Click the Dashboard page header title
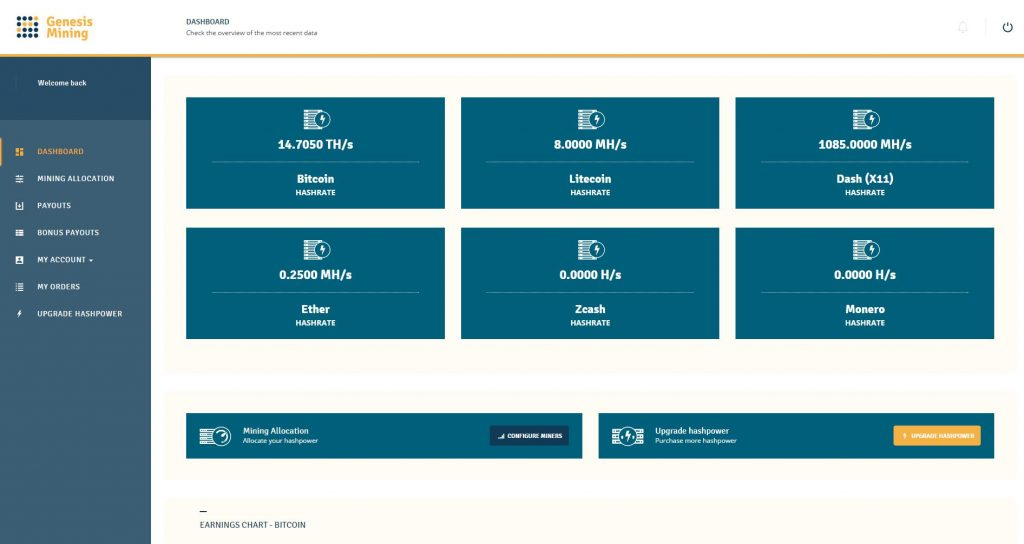This screenshot has height=544, width=1024. 208,22
